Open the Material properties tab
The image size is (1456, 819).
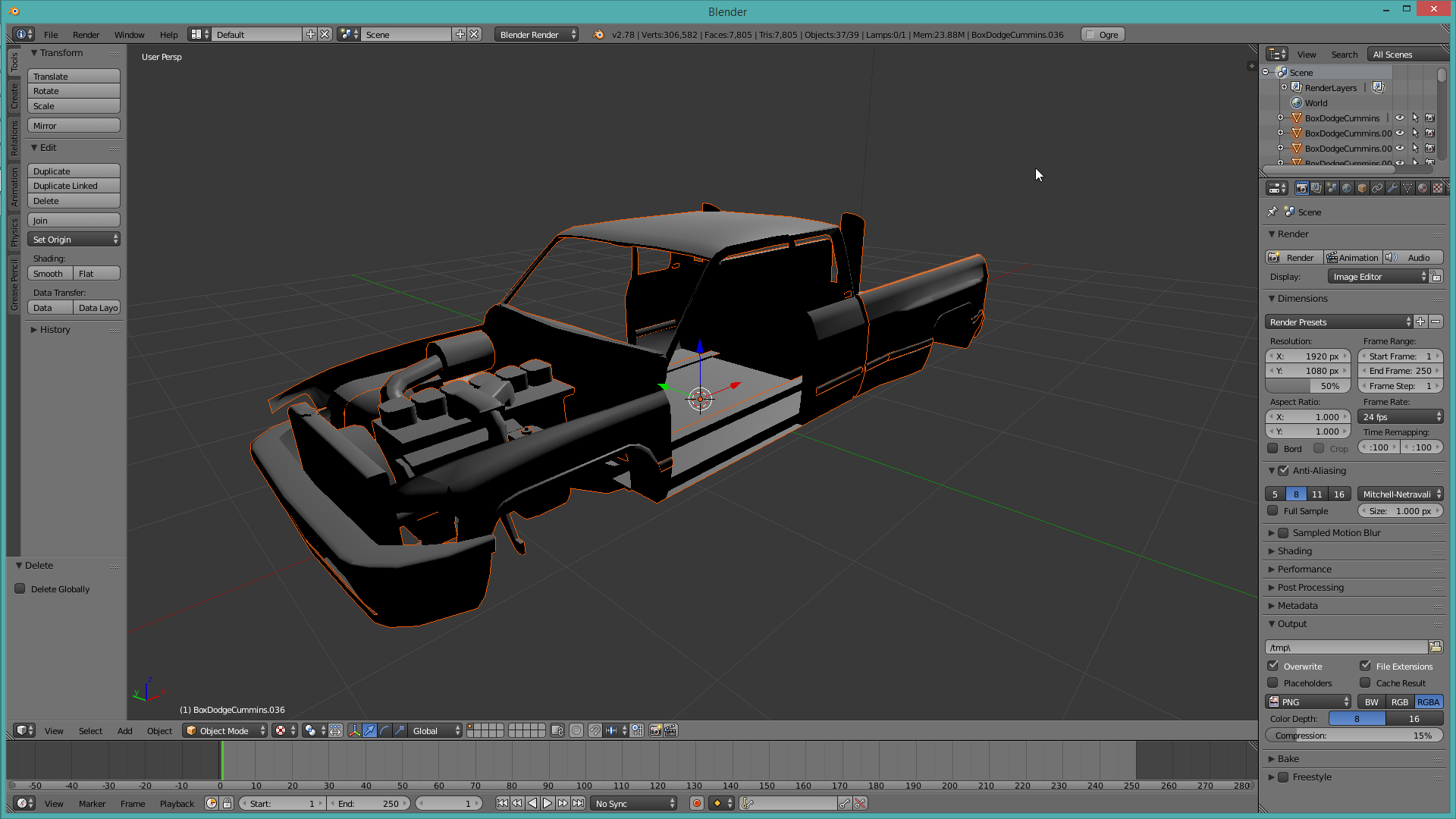(1423, 188)
